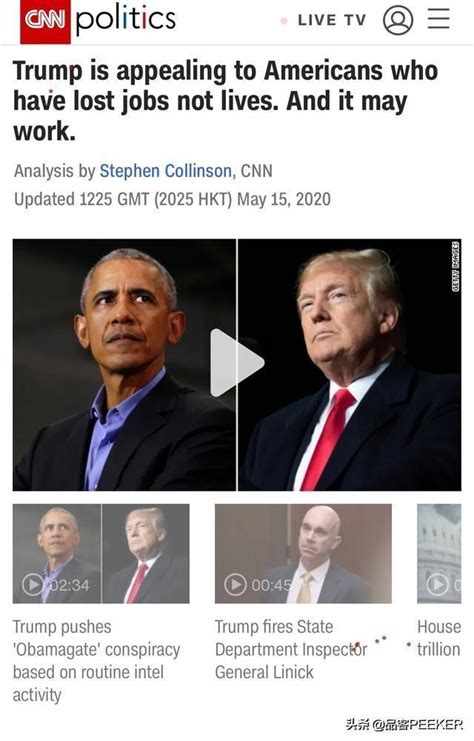Click the 00:45 video play icon
The height and width of the screenshot is (741, 474).
235,585
